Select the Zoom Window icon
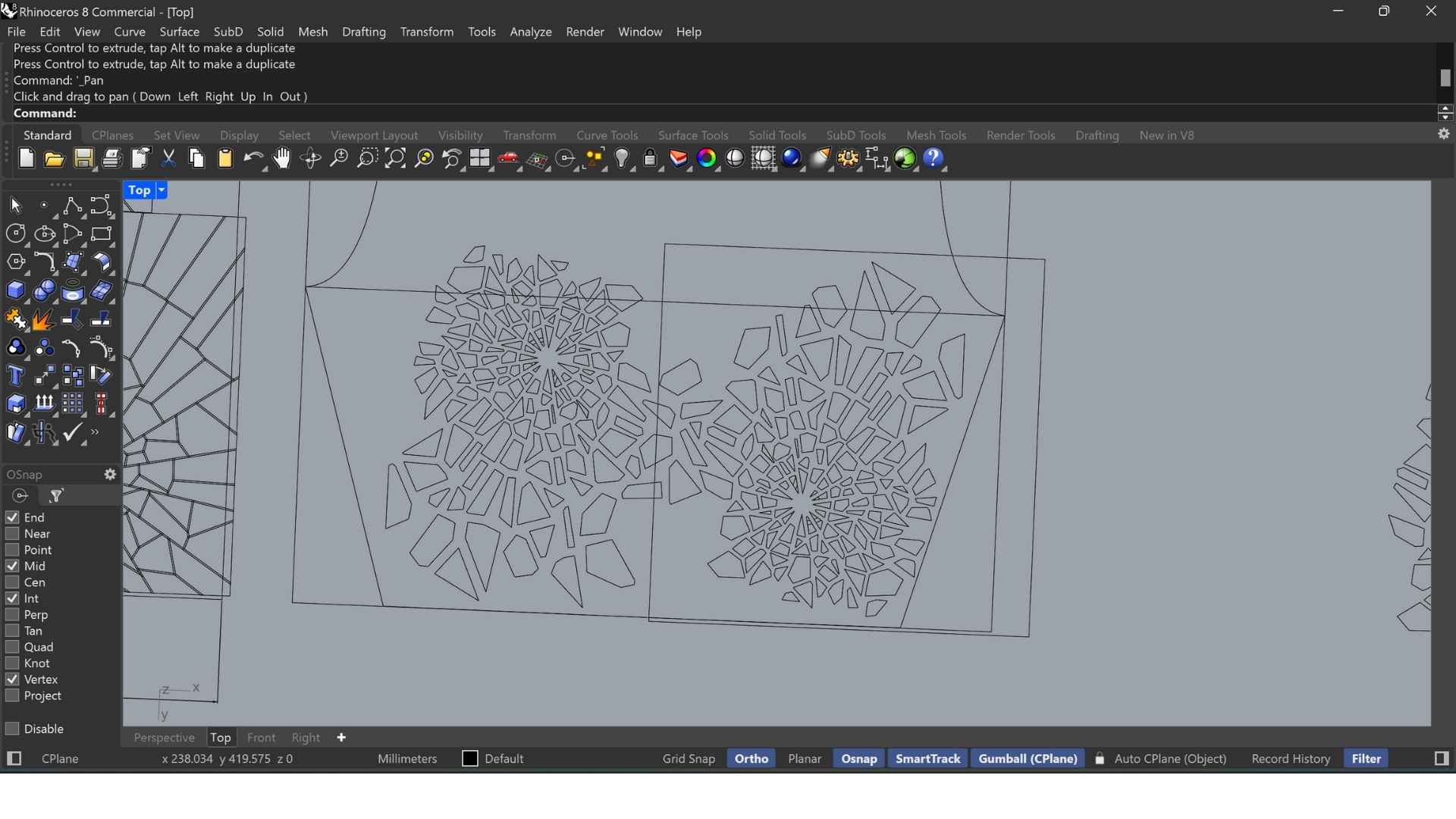The width and height of the screenshot is (1456, 819). coord(368,159)
